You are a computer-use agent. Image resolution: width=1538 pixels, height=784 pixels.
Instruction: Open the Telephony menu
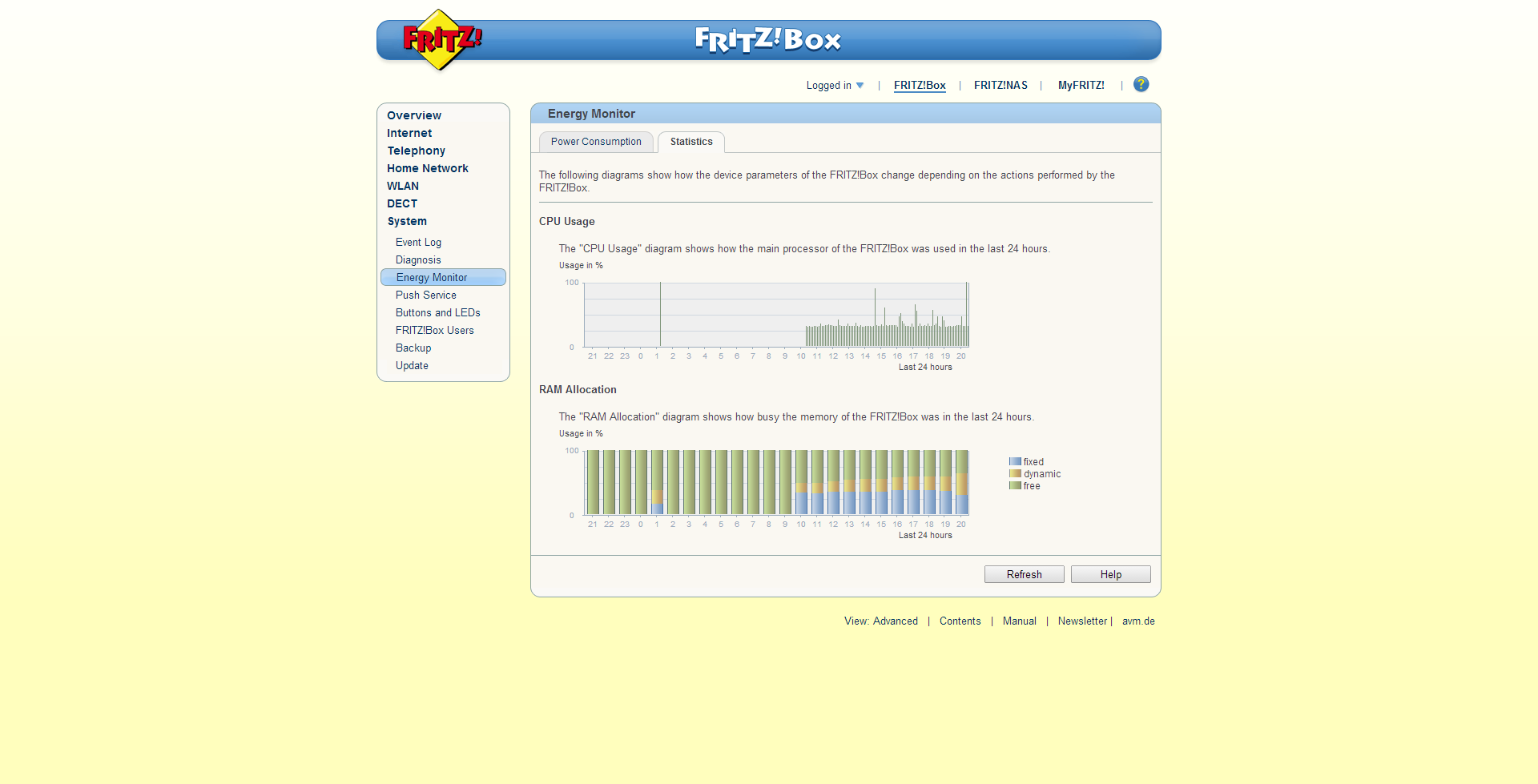tap(416, 151)
